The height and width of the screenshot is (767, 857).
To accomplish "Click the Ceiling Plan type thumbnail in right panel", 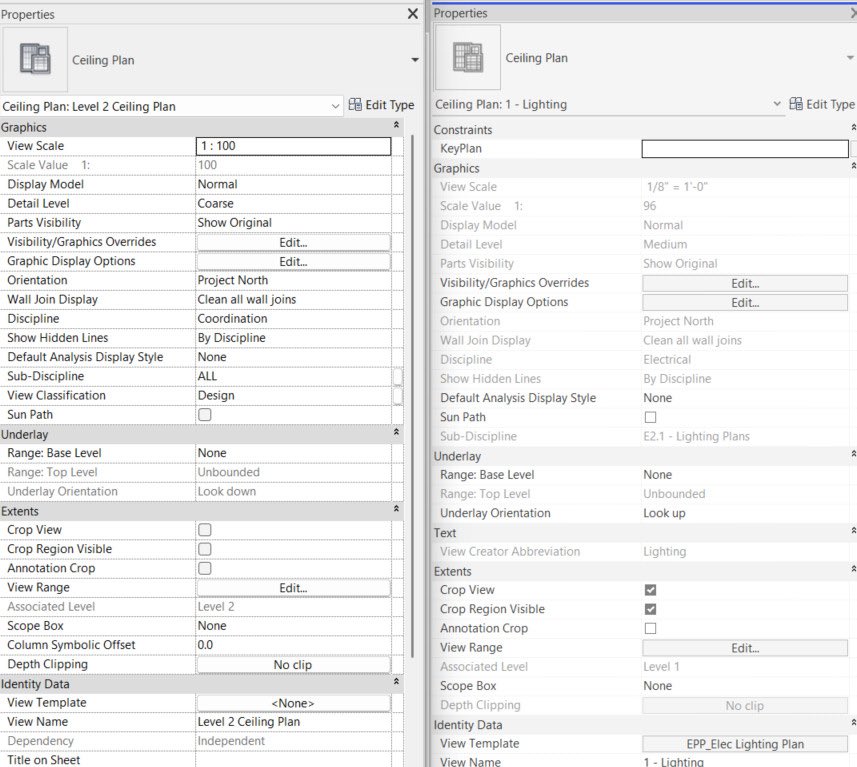I will tap(467, 57).
